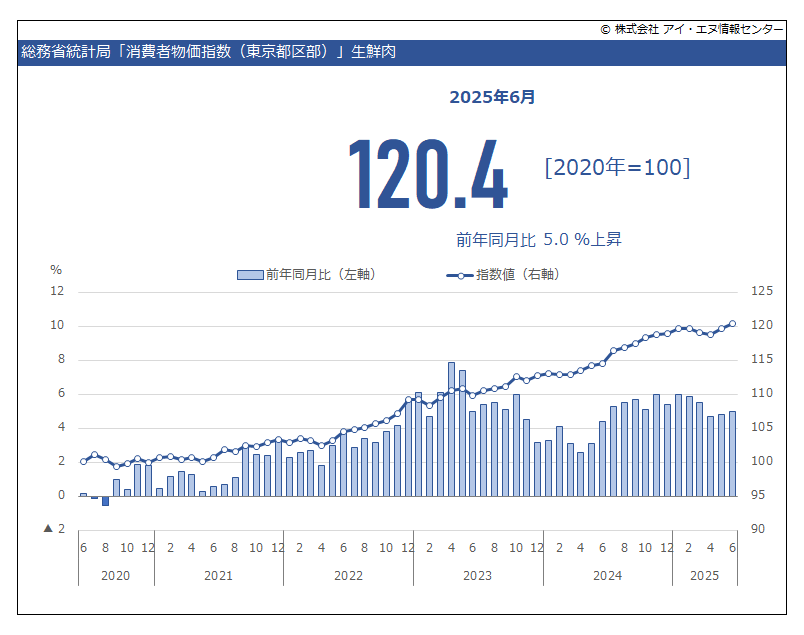Image resolution: width=804 pixels, height=635 pixels.
Task: Click the year label '2021' on x-axis
Action: (x=218, y=576)
